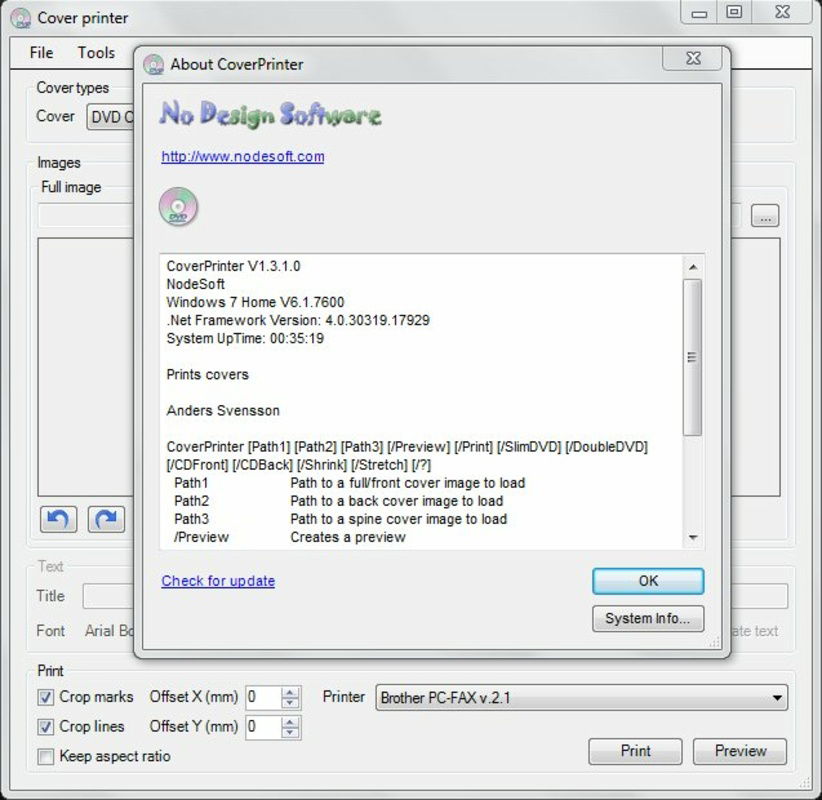Open the http://www.nodesoft.com link
This screenshot has width=822, height=800.
pos(243,156)
